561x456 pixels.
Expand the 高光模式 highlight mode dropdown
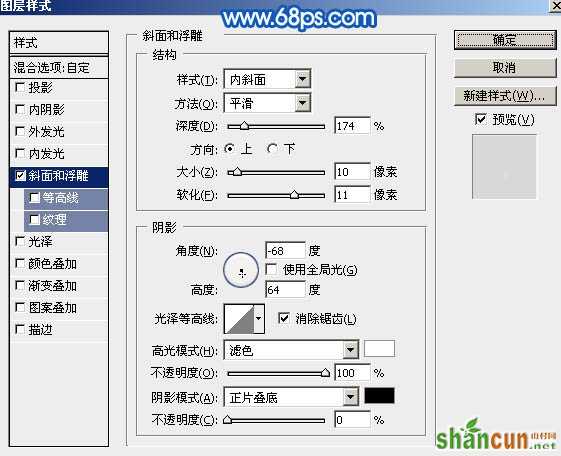[291, 350]
